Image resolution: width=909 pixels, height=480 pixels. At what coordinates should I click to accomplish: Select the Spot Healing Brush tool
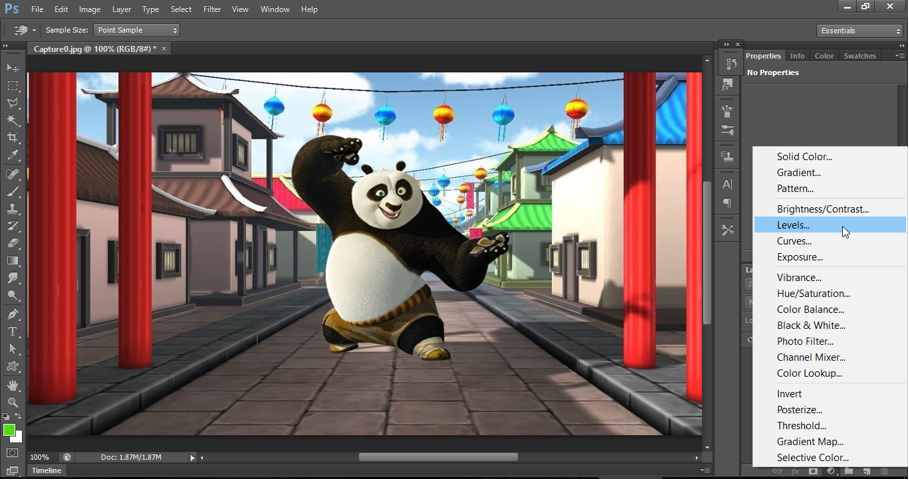tap(12, 174)
